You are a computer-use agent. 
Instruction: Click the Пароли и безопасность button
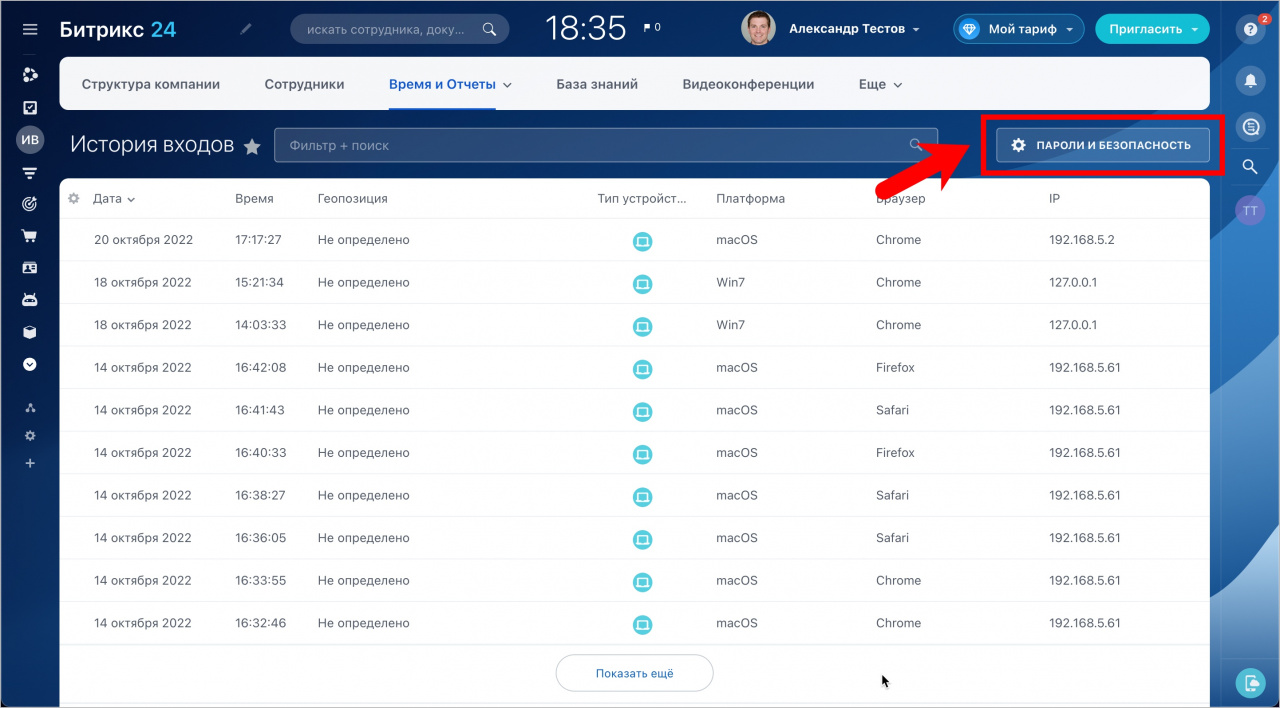point(1102,145)
